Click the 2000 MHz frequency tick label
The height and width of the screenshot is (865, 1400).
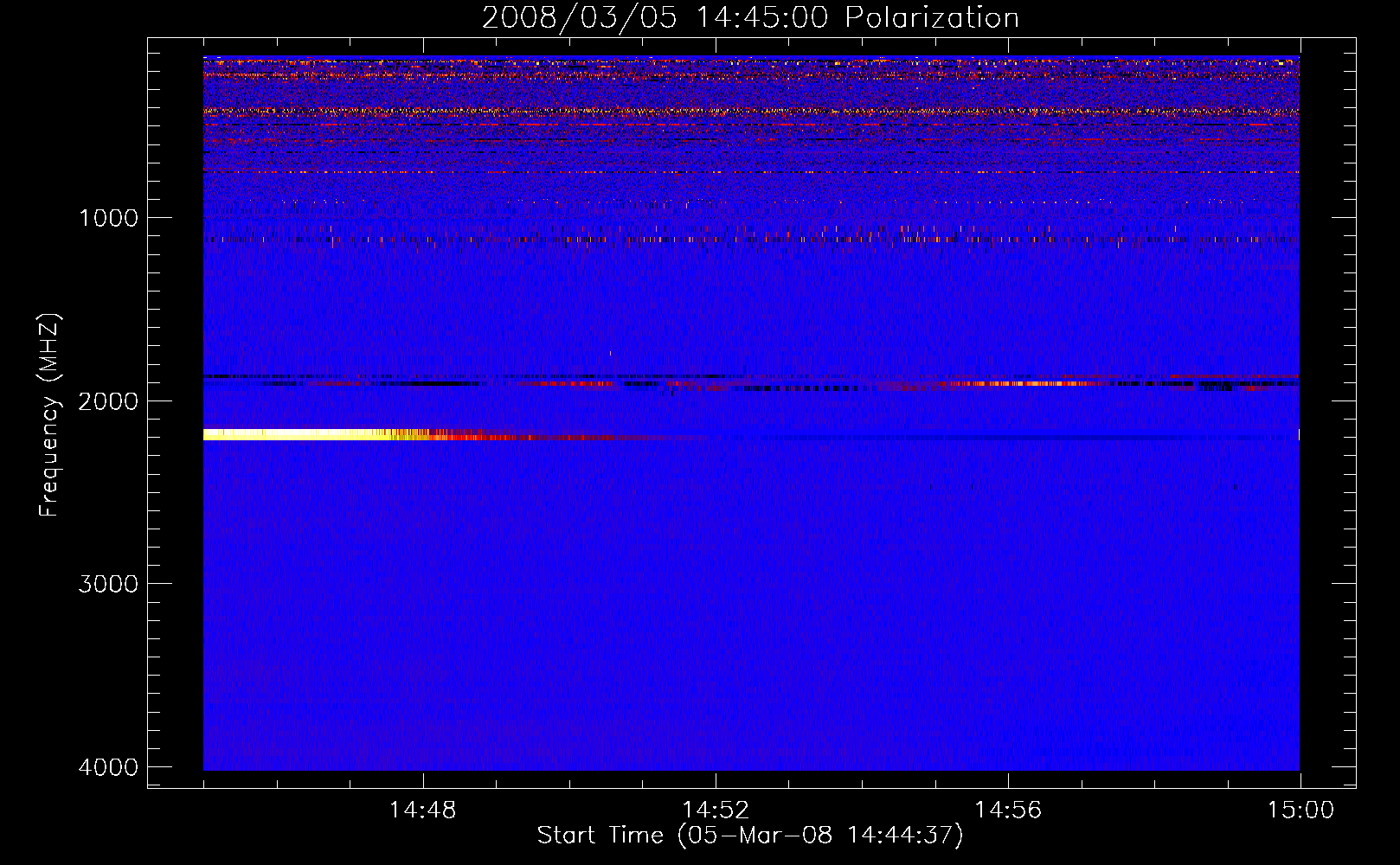coord(108,401)
